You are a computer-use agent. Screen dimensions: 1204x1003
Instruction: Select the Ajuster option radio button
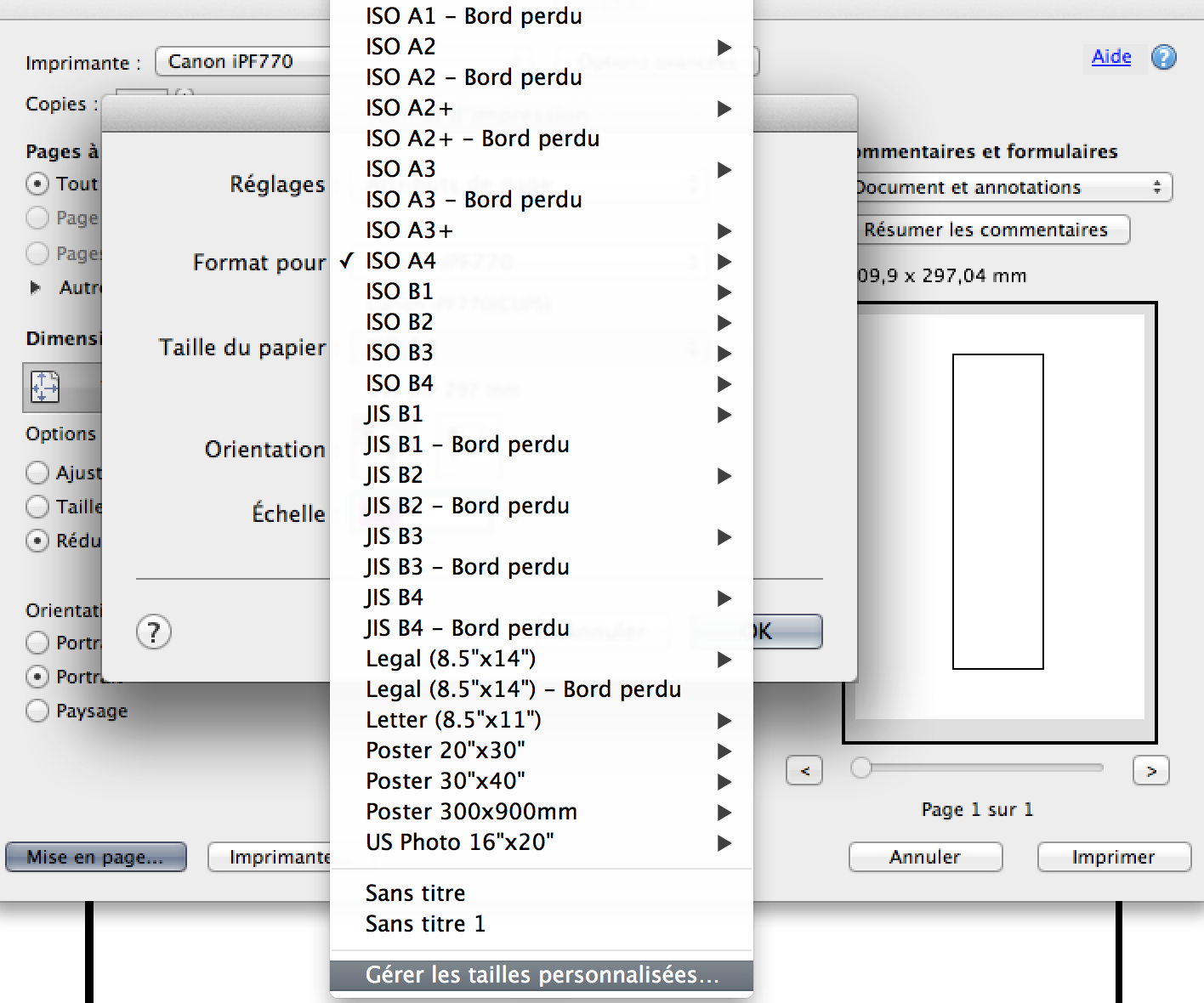coord(37,473)
